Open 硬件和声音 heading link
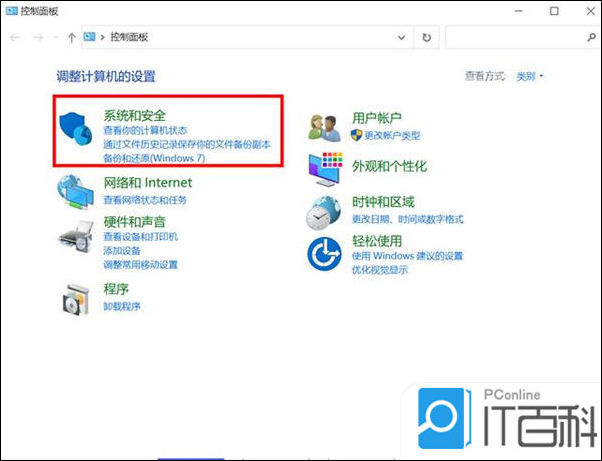Screen dimensions: 602x461 pyautogui.click(x=135, y=222)
